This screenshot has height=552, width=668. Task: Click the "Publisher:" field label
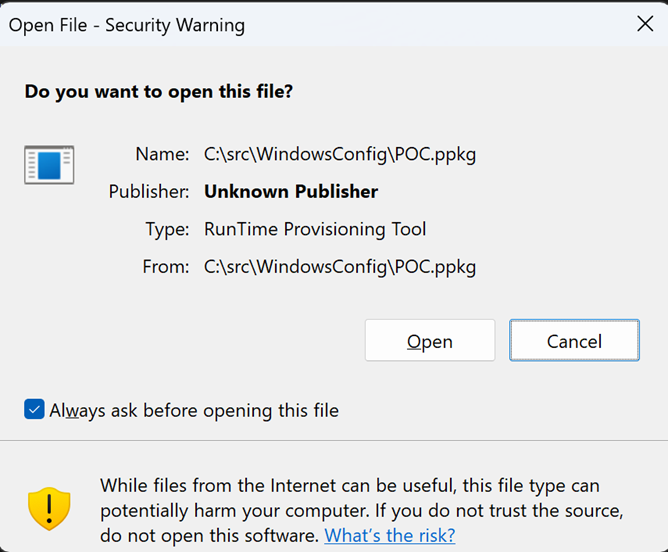[149, 191]
